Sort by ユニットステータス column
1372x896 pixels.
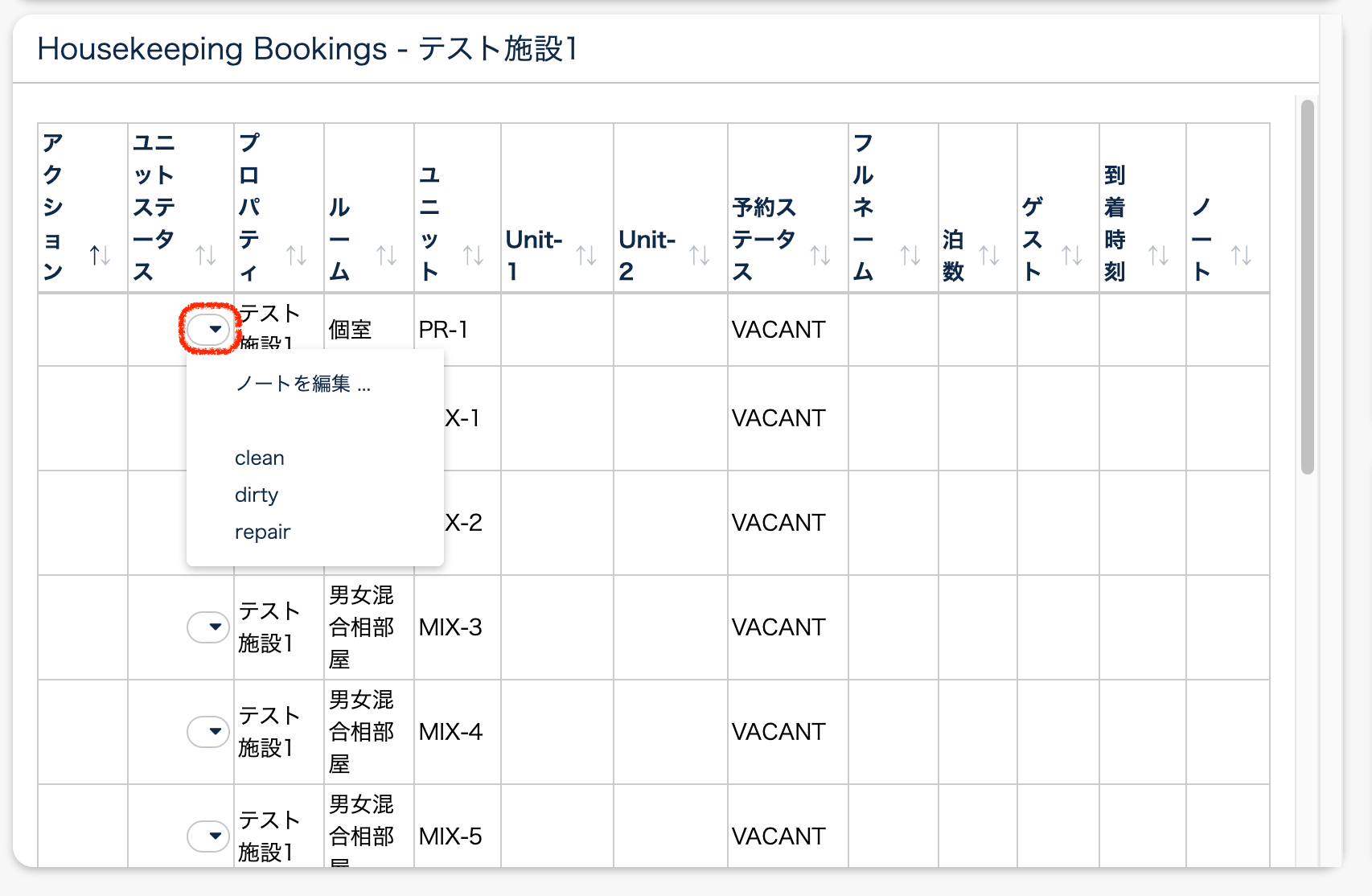coord(206,256)
